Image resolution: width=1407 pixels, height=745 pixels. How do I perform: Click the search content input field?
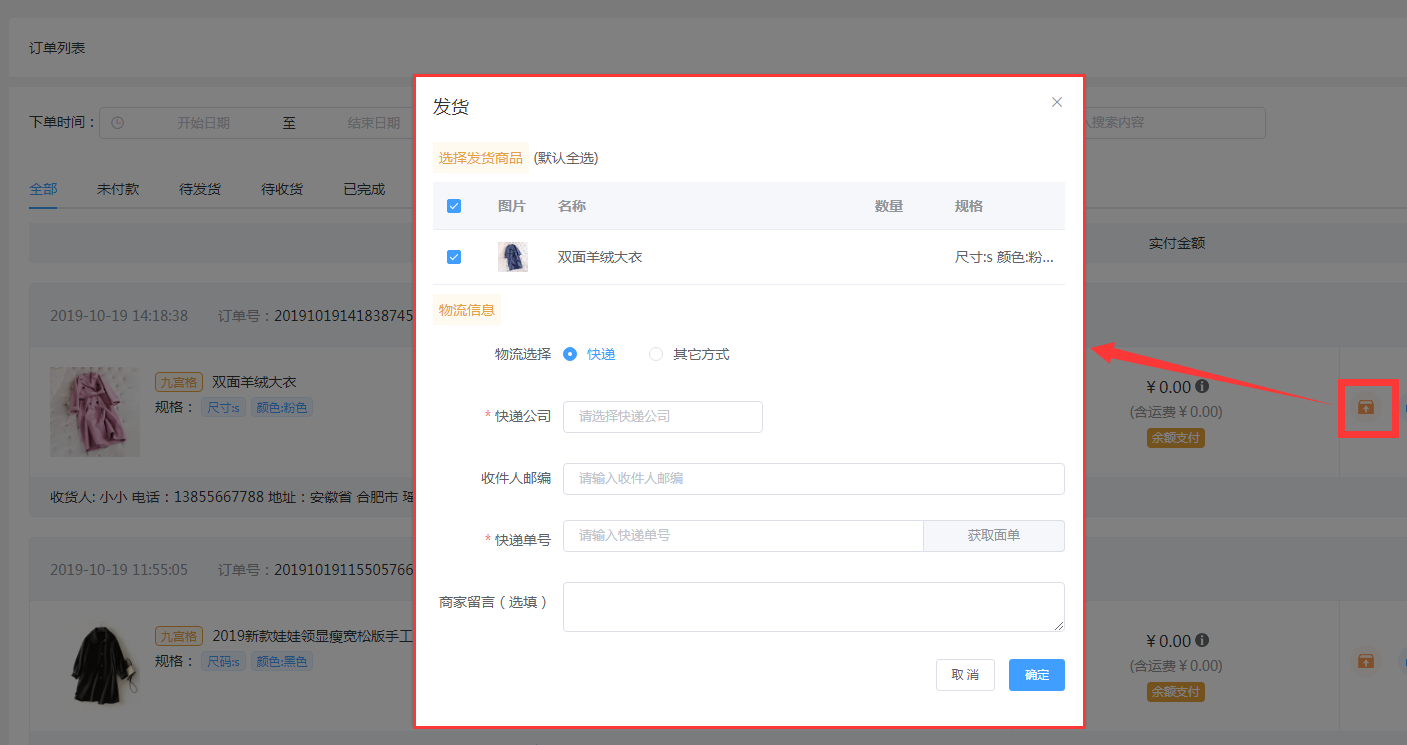pyautogui.click(x=1174, y=123)
